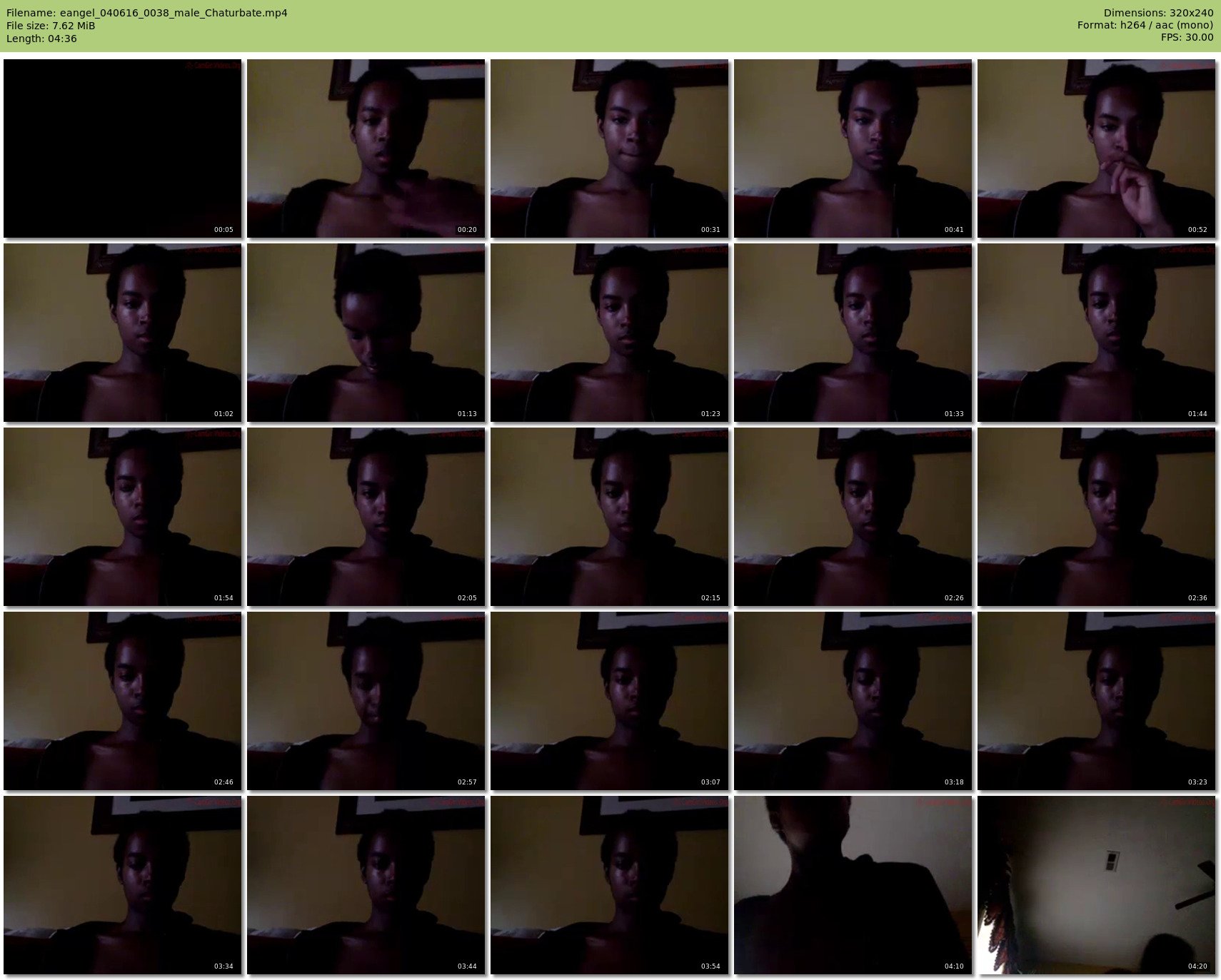Screen dimensions: 1221x980
Task: Click the Filename line in the header
Action: [x=147, y=13]
